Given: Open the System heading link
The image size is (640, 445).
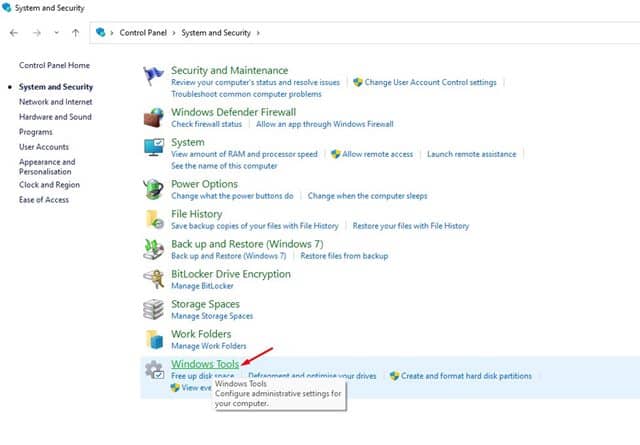Looking at the screenshot, I should [188, 142].
